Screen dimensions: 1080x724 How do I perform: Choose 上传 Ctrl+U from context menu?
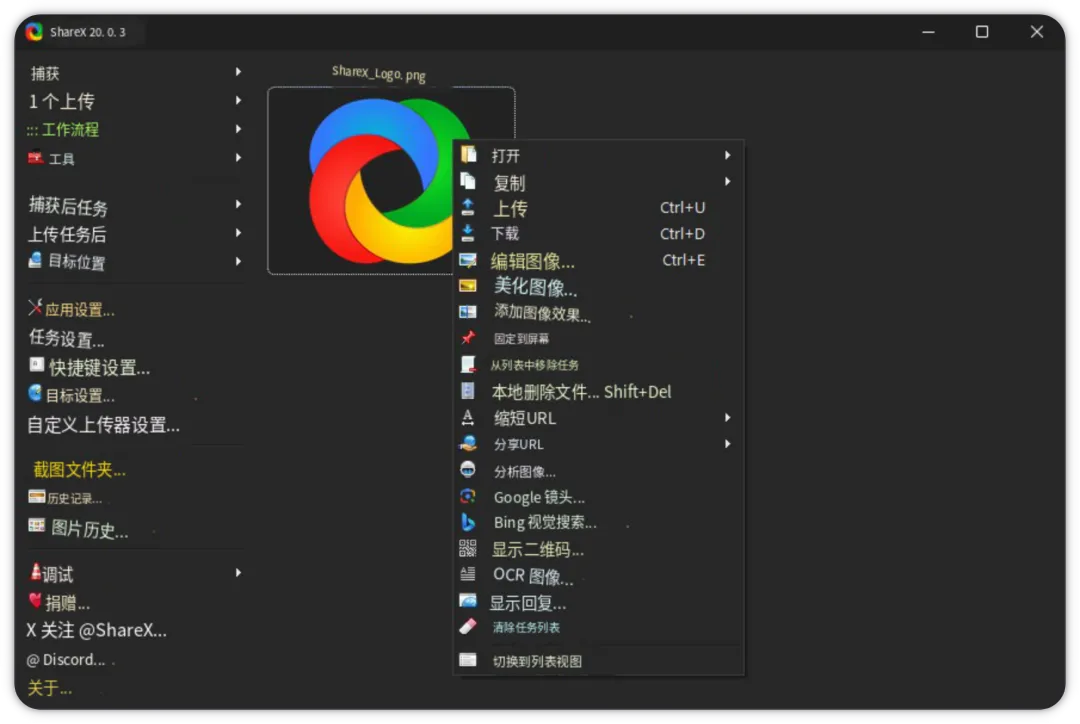[598, 207]
